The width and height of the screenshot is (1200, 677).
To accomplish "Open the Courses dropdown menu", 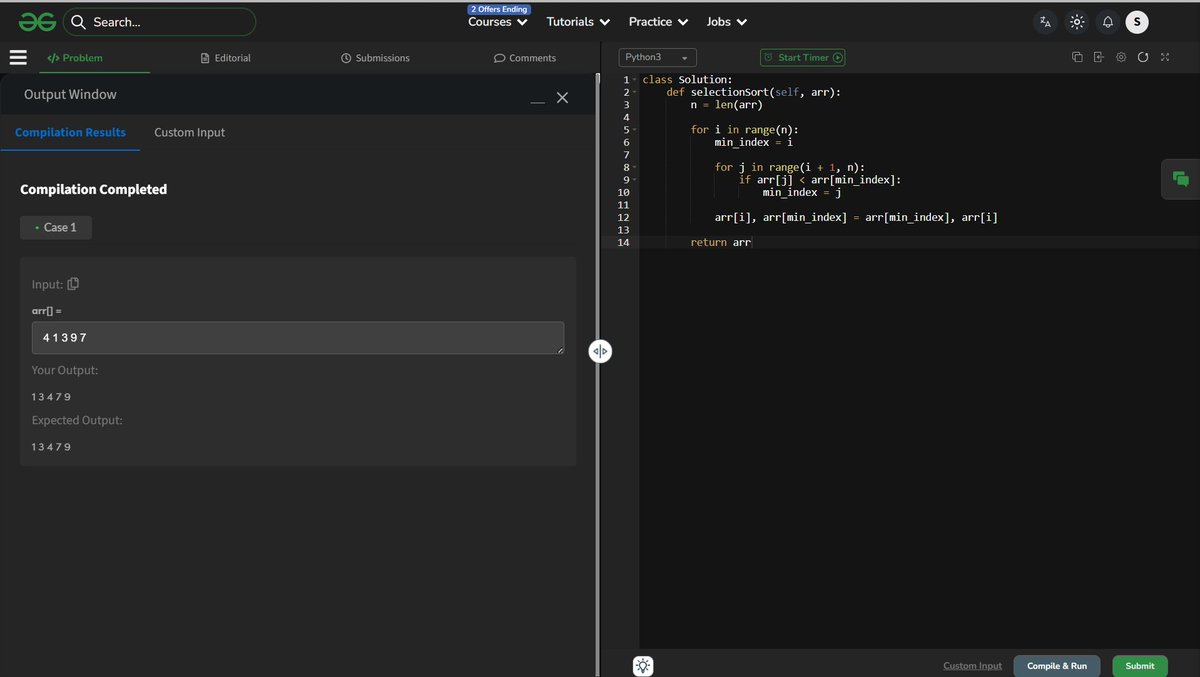I will (498, 22).
